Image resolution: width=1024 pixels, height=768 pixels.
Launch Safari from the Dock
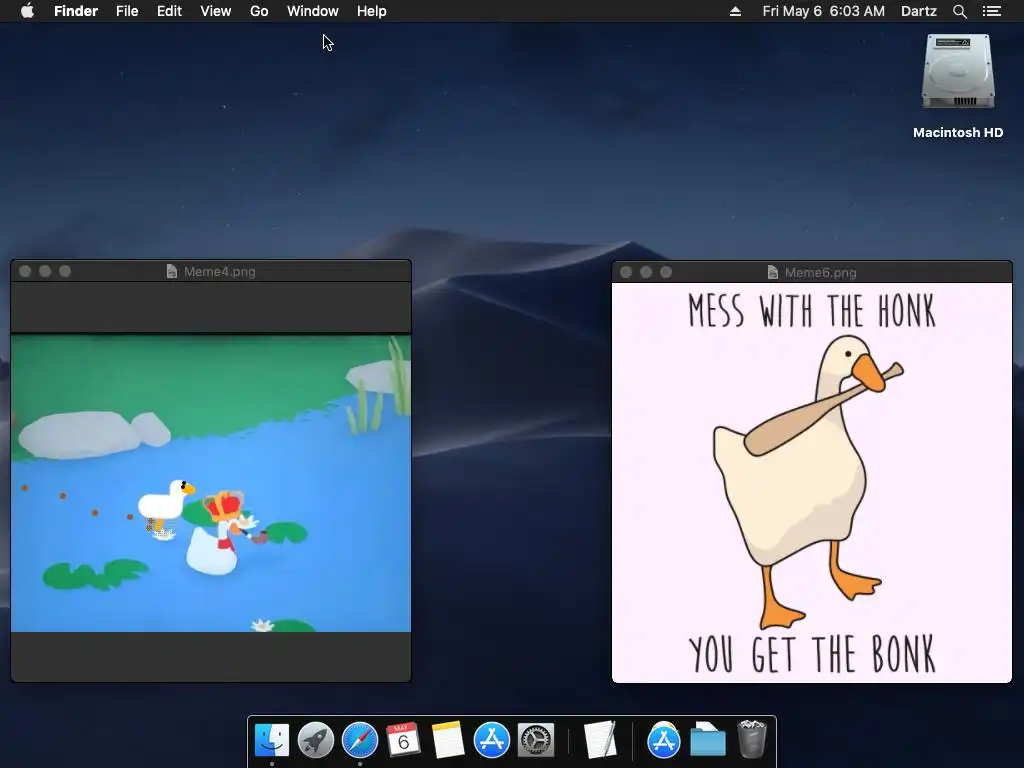pyautogui.click(x=360, y=741)
